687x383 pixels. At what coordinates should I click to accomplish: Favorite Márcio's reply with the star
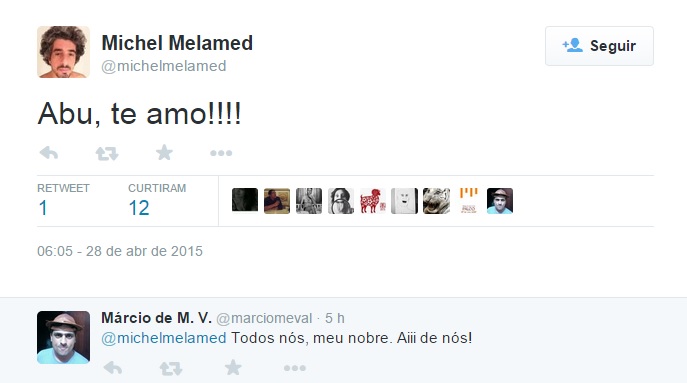233,367
